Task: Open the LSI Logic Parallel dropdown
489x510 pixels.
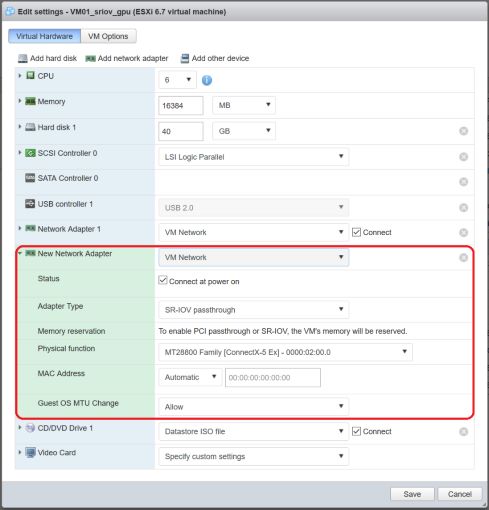Action: click(x=254, y=157)
